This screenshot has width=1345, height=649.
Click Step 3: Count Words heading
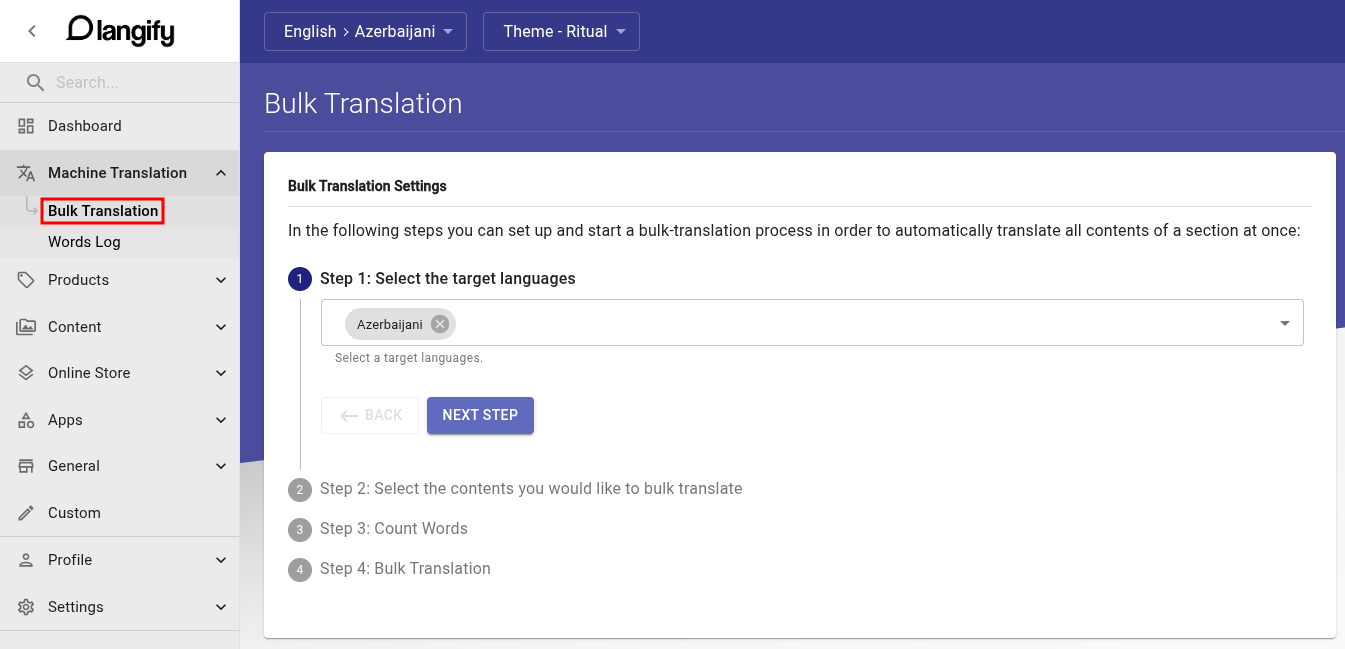click(x=394, y=529)
